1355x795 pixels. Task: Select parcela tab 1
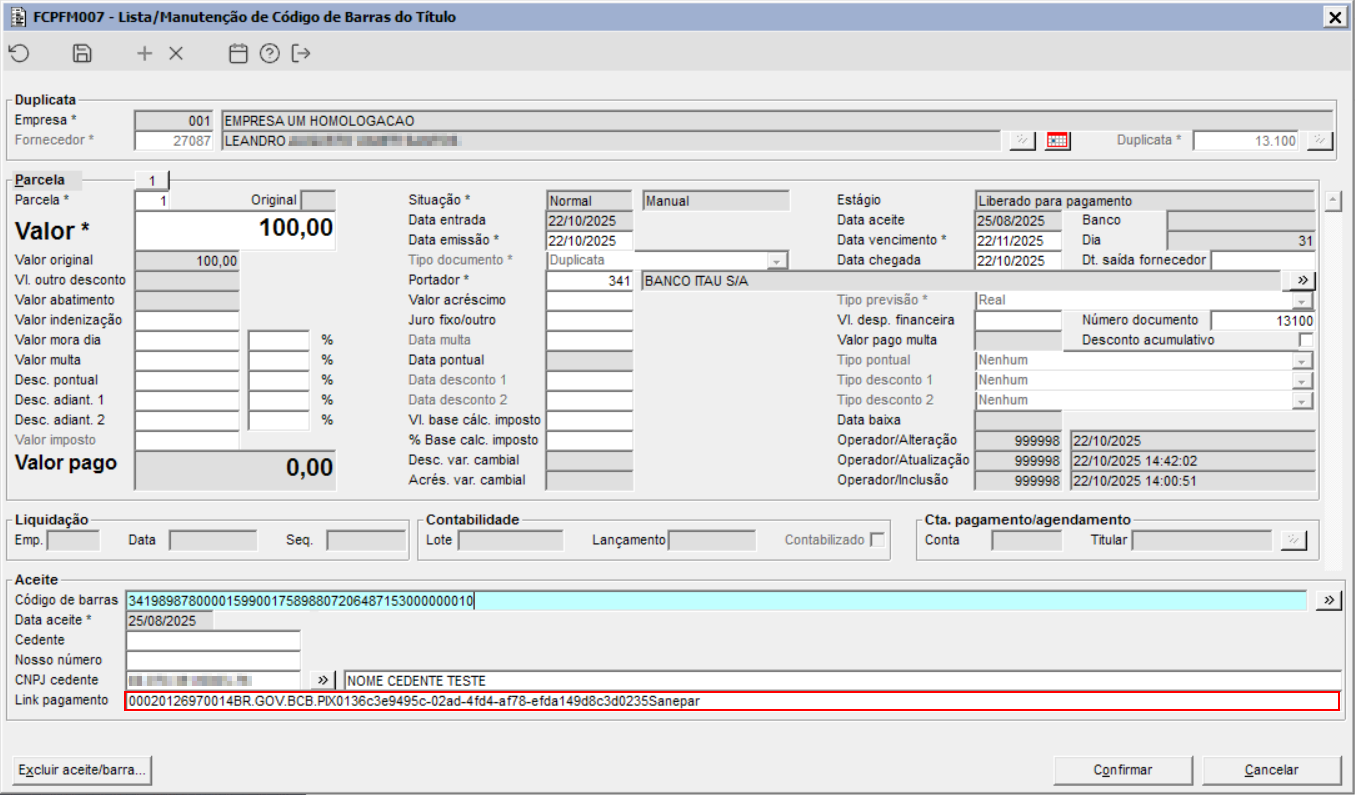152,181
